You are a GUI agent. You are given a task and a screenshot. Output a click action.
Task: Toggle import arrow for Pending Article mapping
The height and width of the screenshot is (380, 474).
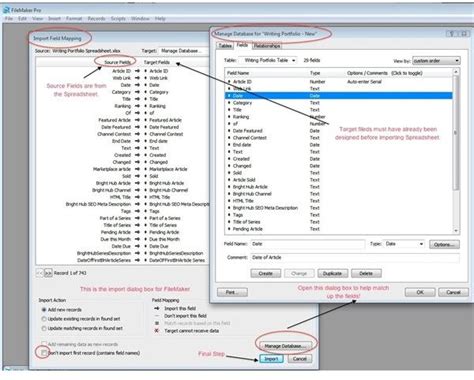coord(137,232)
